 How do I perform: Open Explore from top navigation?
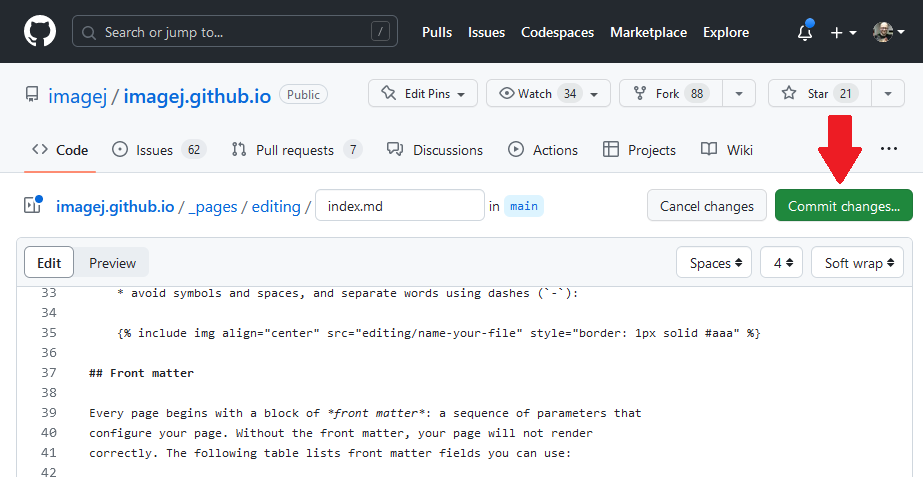point(726,32)
